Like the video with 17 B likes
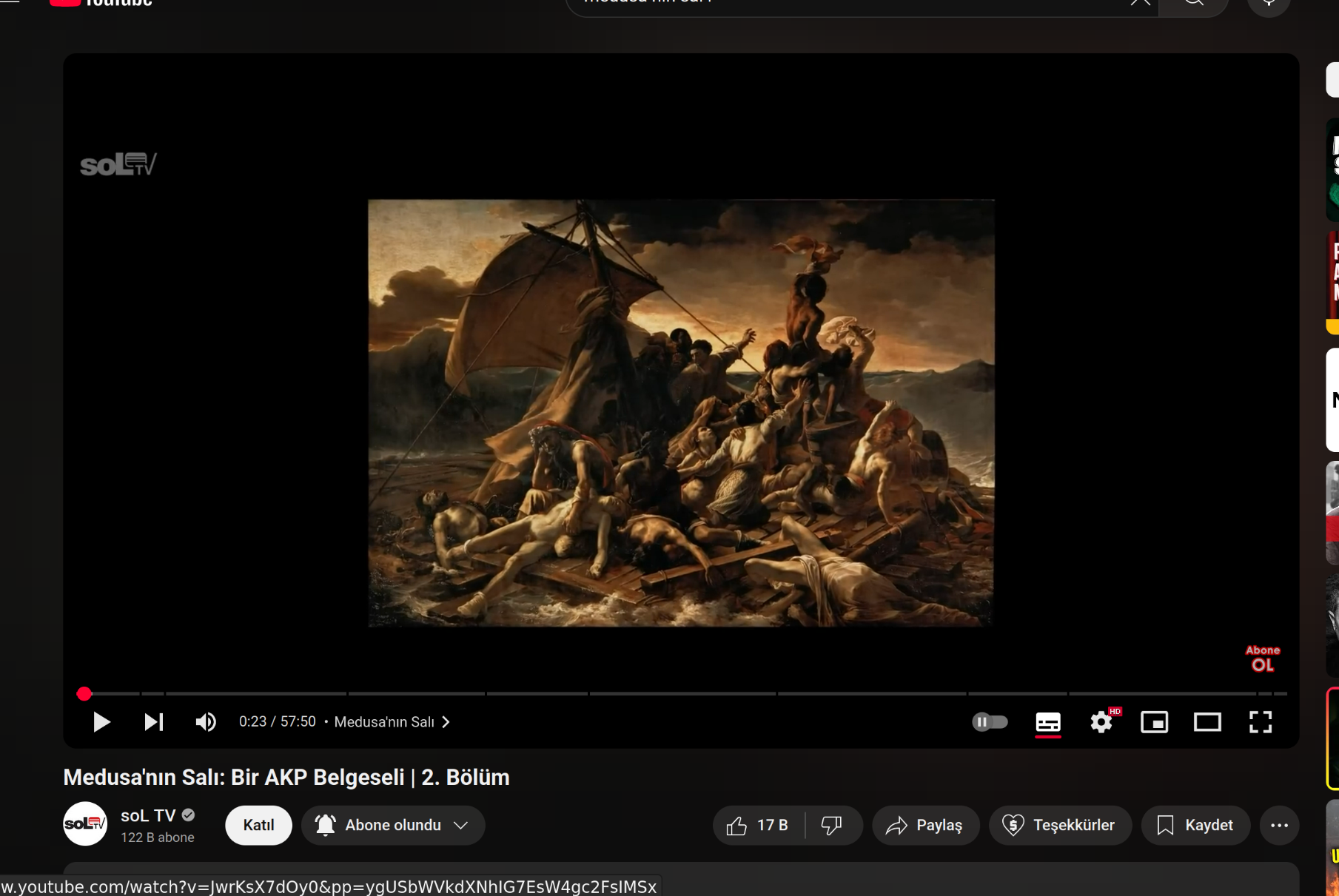 758,826
